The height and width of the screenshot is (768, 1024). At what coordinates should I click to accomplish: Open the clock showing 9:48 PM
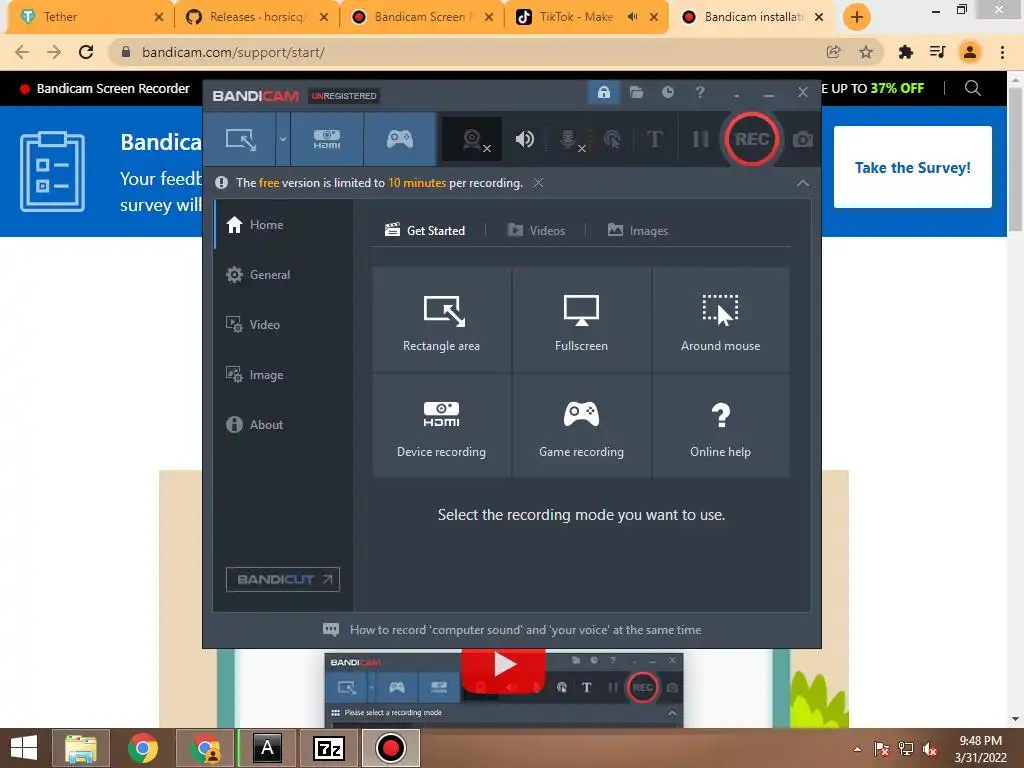click(980, 749)
